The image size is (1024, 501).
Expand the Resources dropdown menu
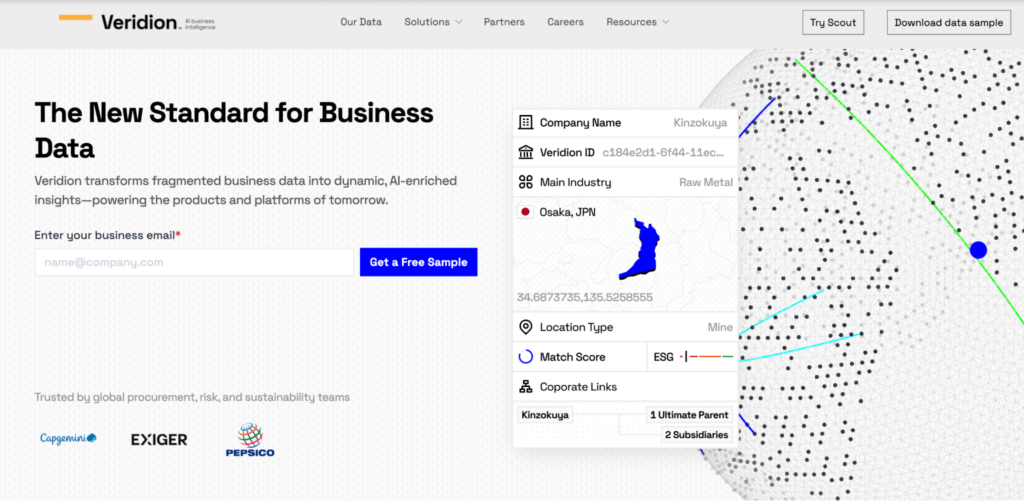637,22
